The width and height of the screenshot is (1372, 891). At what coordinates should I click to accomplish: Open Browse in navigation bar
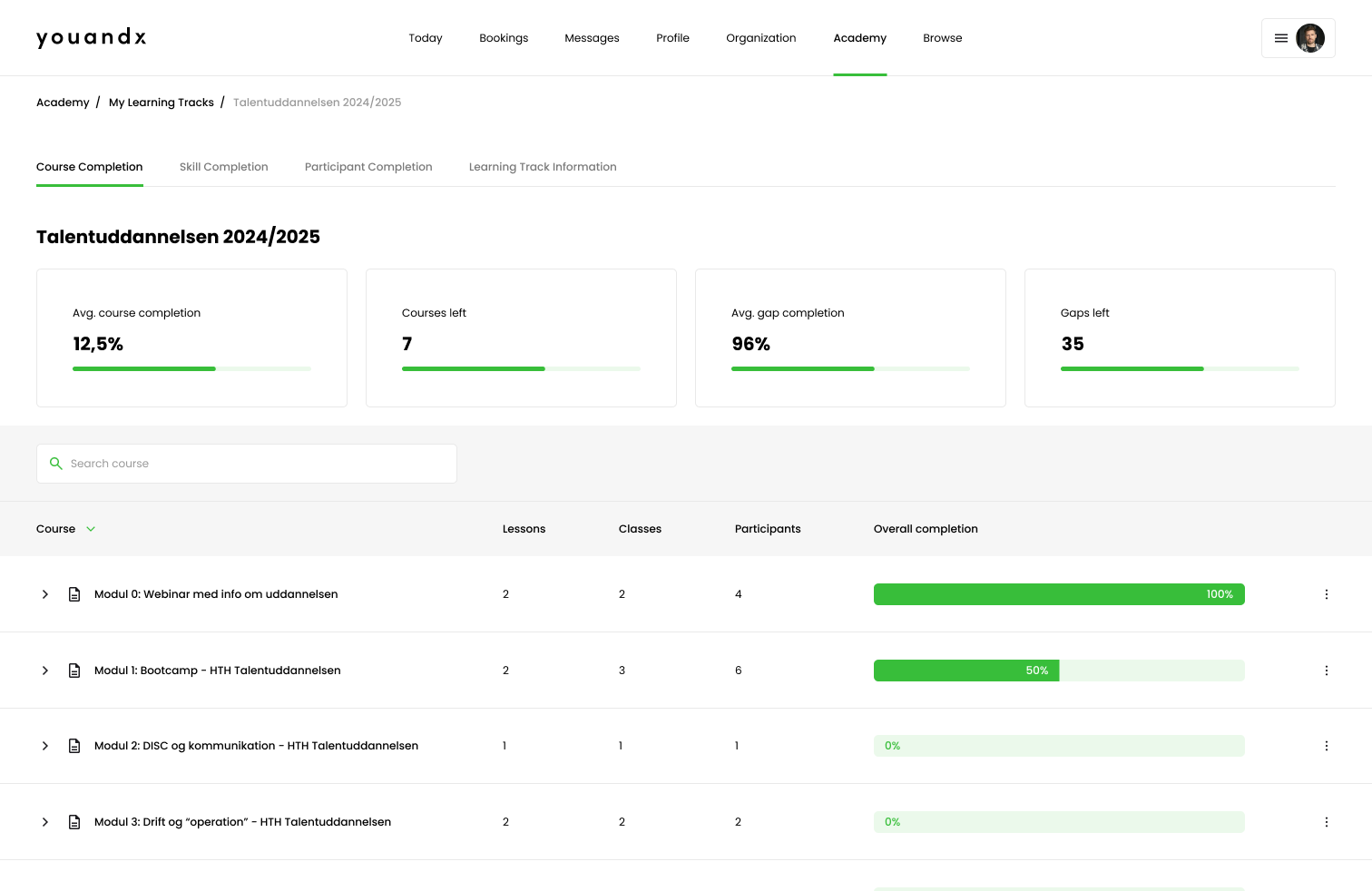943,38
